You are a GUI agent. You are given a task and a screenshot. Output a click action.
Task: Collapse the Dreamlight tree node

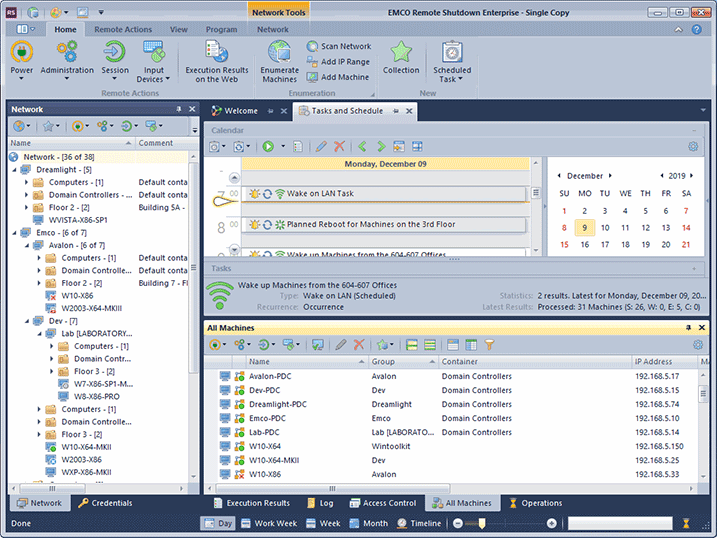point(14,170)
